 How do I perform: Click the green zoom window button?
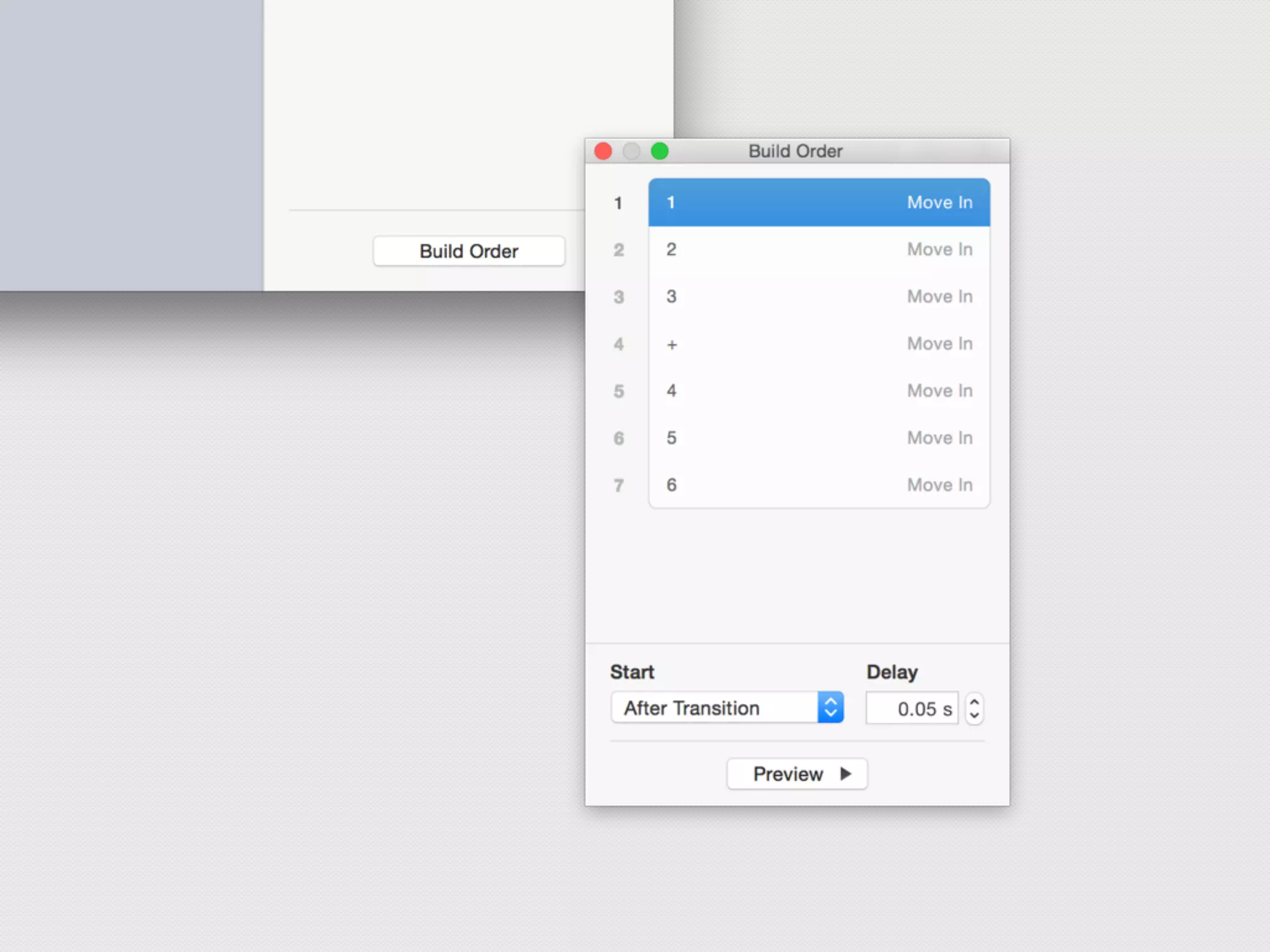[660, 151]
